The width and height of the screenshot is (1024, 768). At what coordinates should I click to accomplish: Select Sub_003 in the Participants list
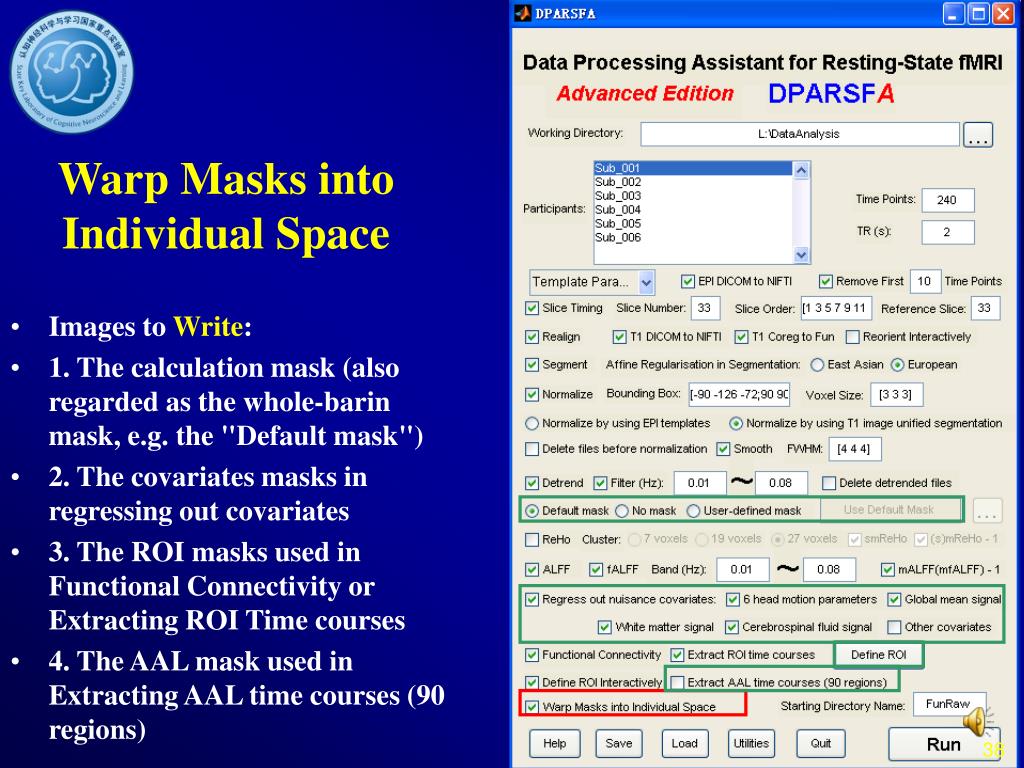[x=693, y=195]
